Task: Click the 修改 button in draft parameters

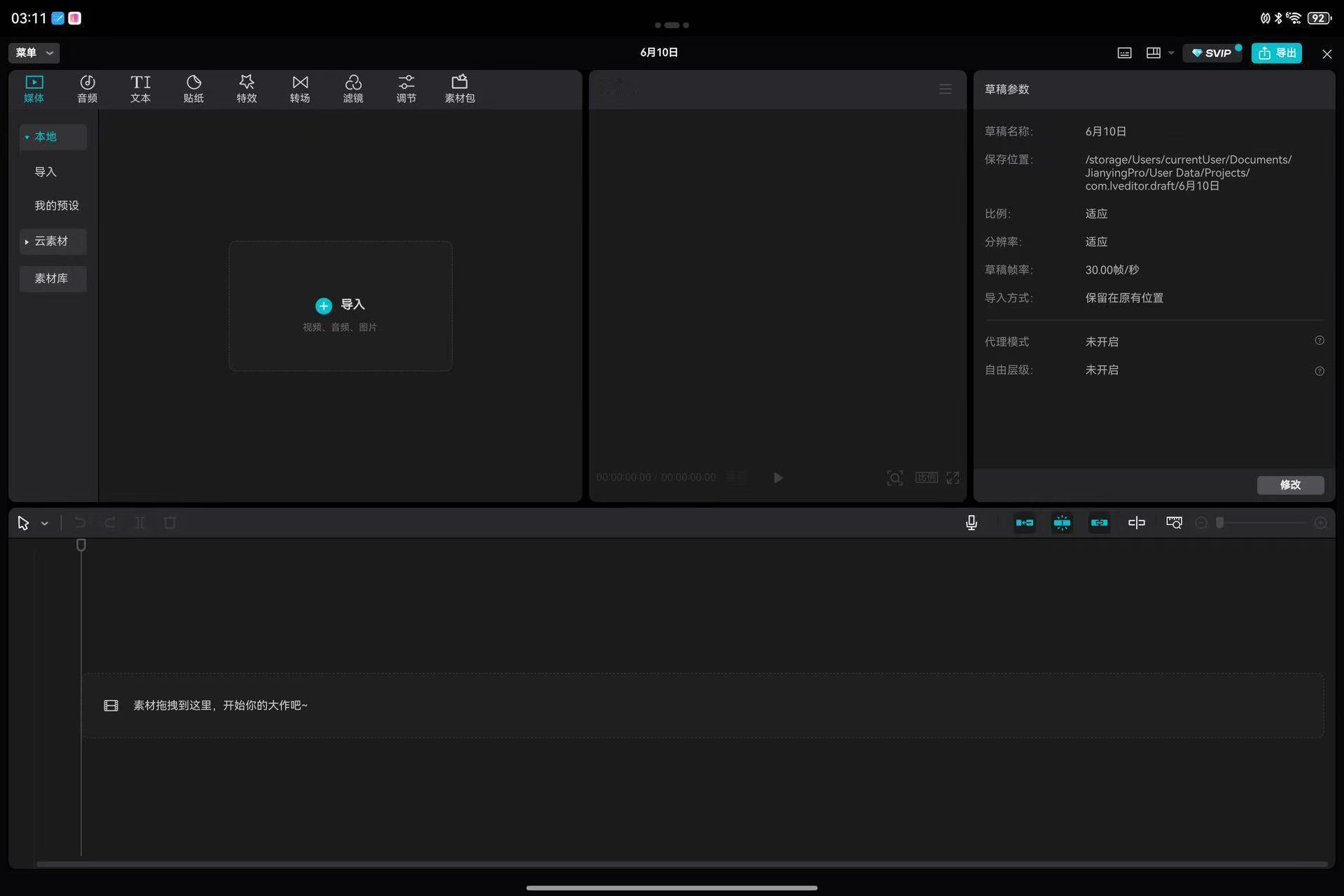Action: point(1289,485)
